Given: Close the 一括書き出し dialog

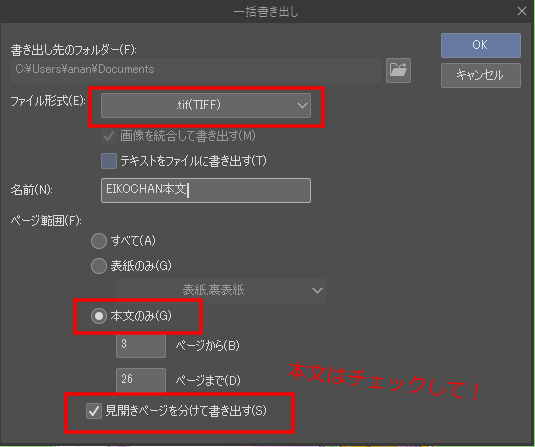Looking at the screenshot, I should (x=522, y=11).
